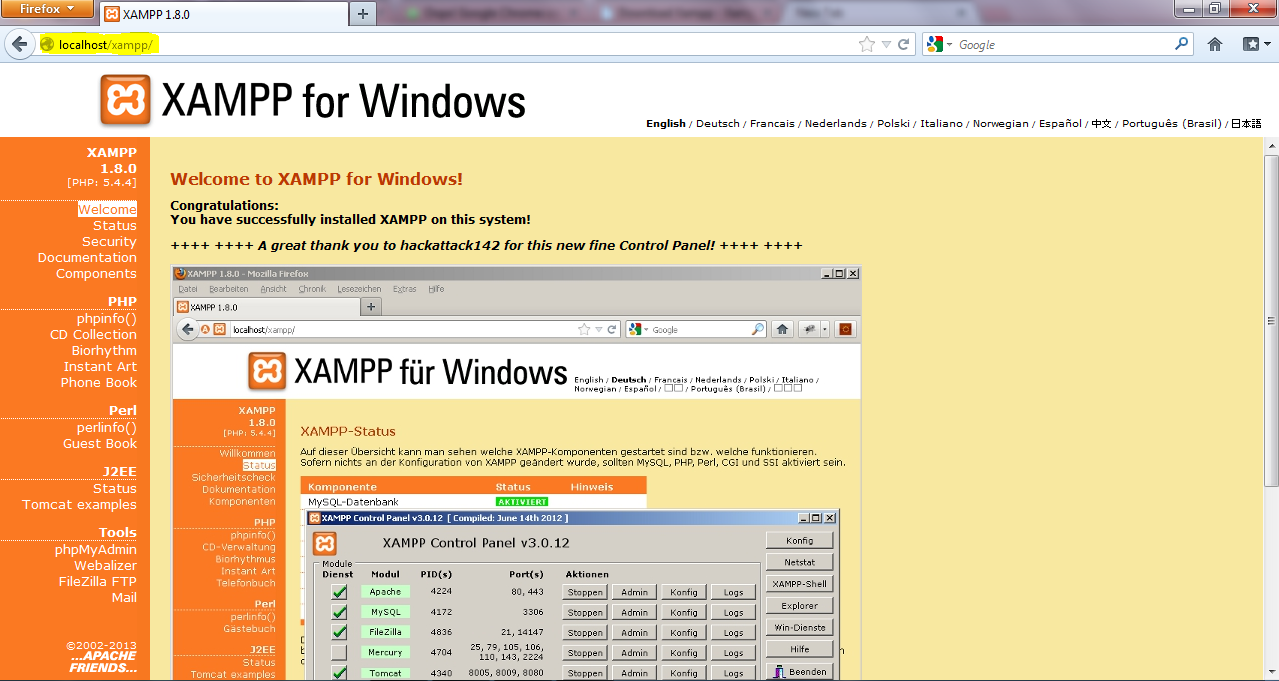The height and width of the screenshot is (681, 1279).
Task: Open perlinfo() in the Perl section
Action: 107,428
